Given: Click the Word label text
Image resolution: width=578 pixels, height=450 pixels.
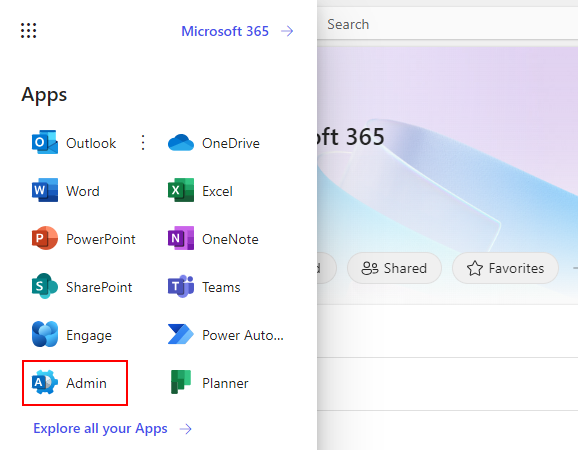Looking at the screenshot, I should tap(83, 191).
